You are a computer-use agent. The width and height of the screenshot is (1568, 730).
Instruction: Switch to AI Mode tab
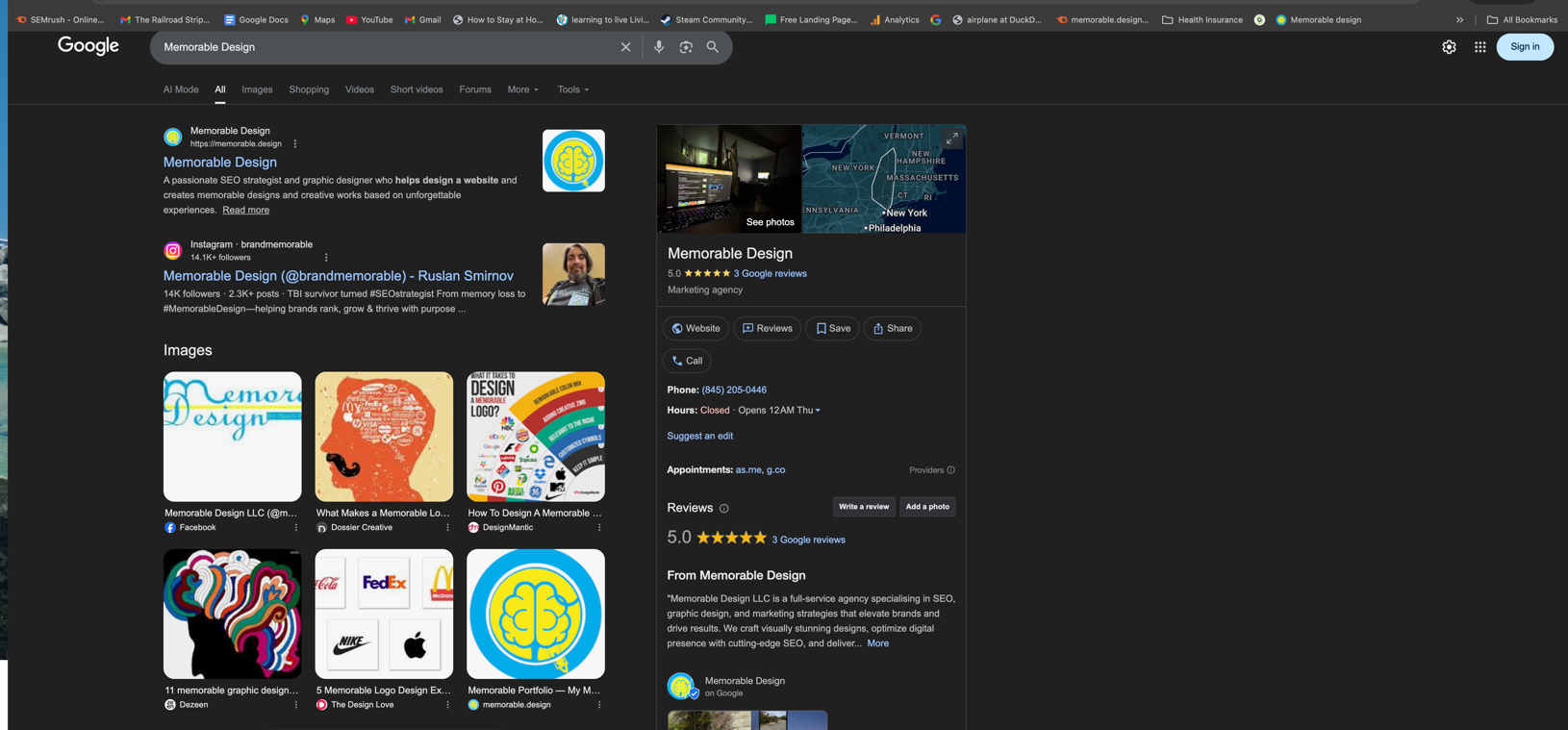181,89
